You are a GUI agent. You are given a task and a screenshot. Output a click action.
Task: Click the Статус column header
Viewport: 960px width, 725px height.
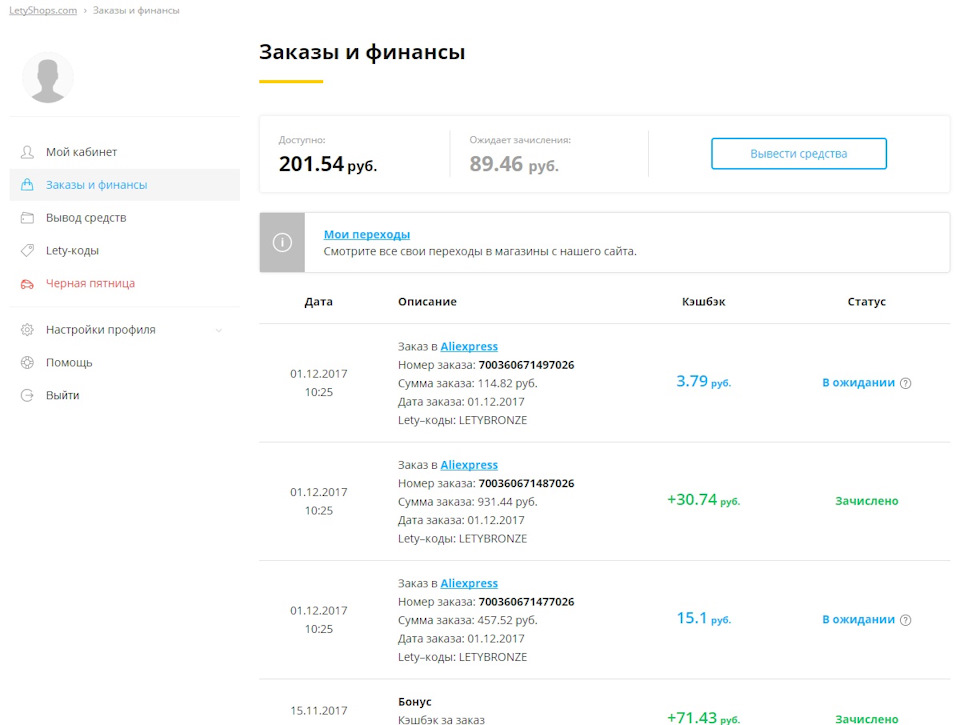click(x=866, y=302)
